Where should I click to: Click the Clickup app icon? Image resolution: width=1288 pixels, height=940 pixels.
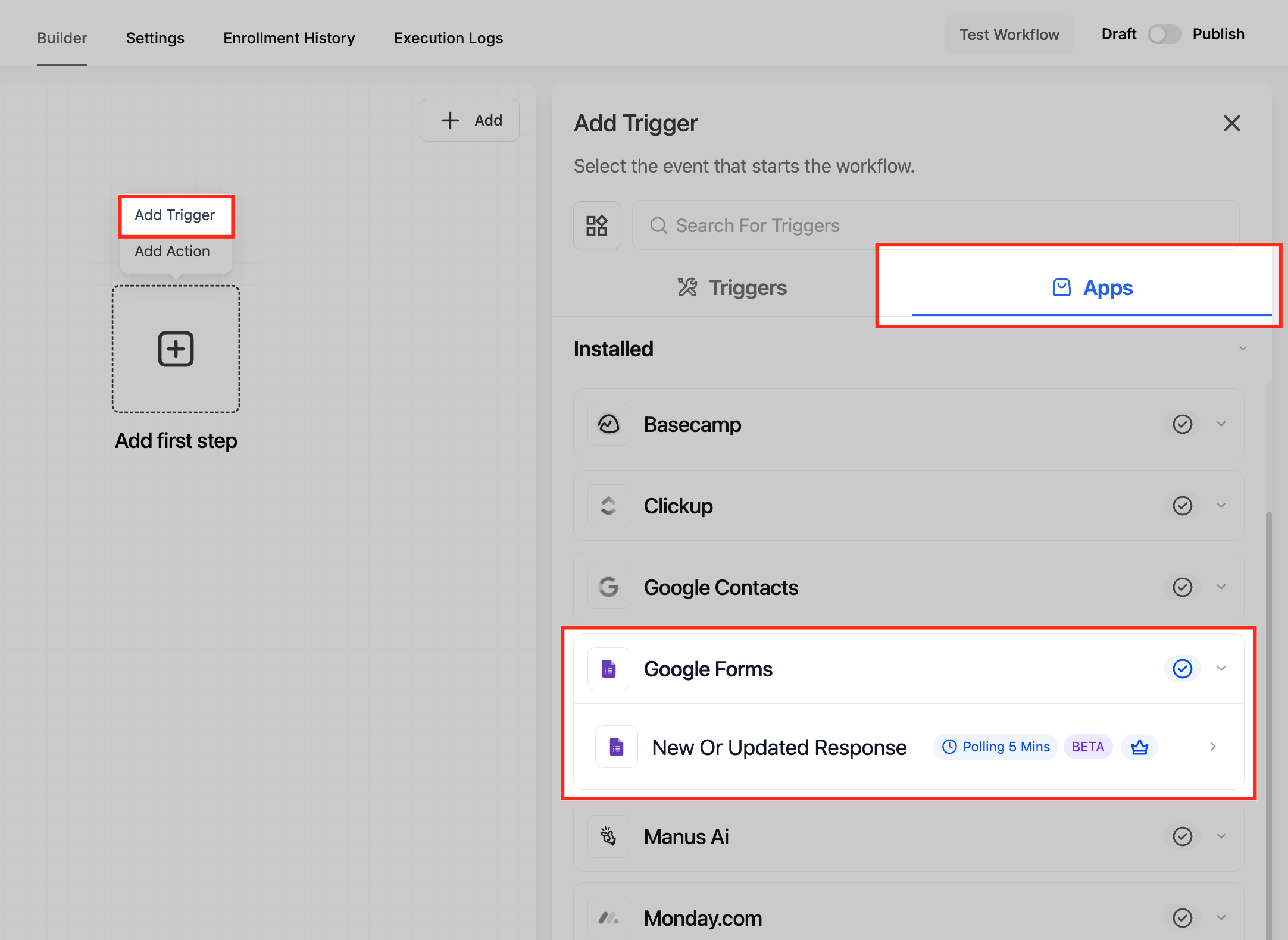coord(608,506)
